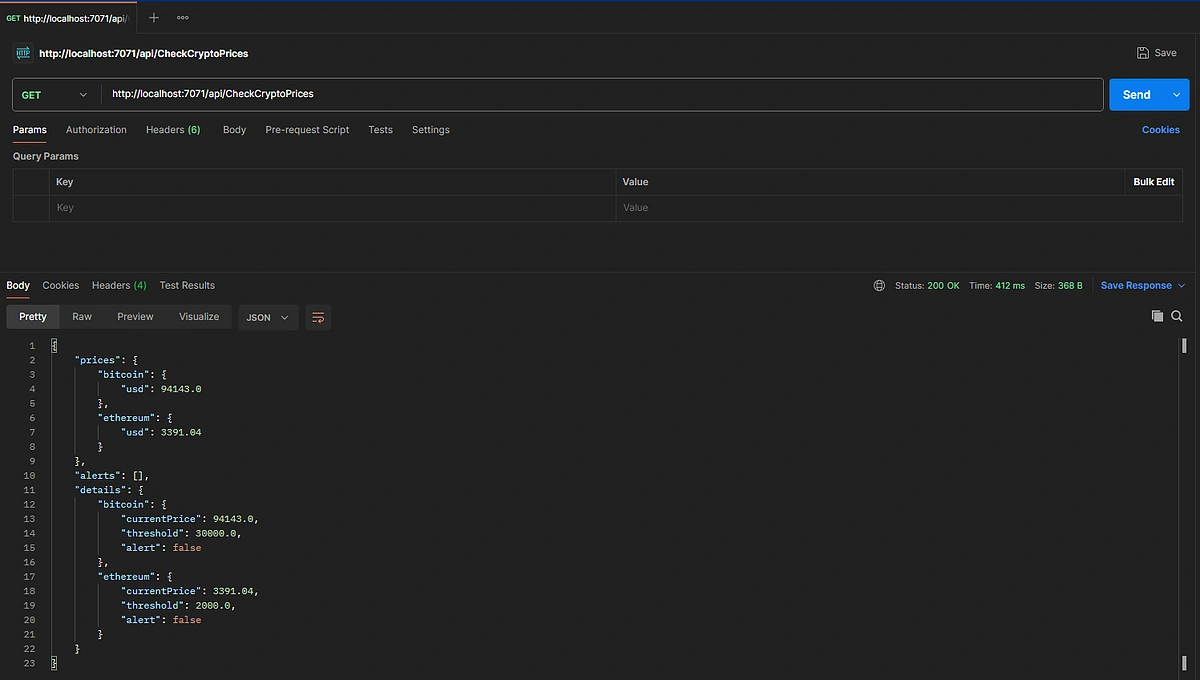Viewport: 1200px width, 680px height.
Task: Click the request method icon beside the URL
Action: coord(22,52)
